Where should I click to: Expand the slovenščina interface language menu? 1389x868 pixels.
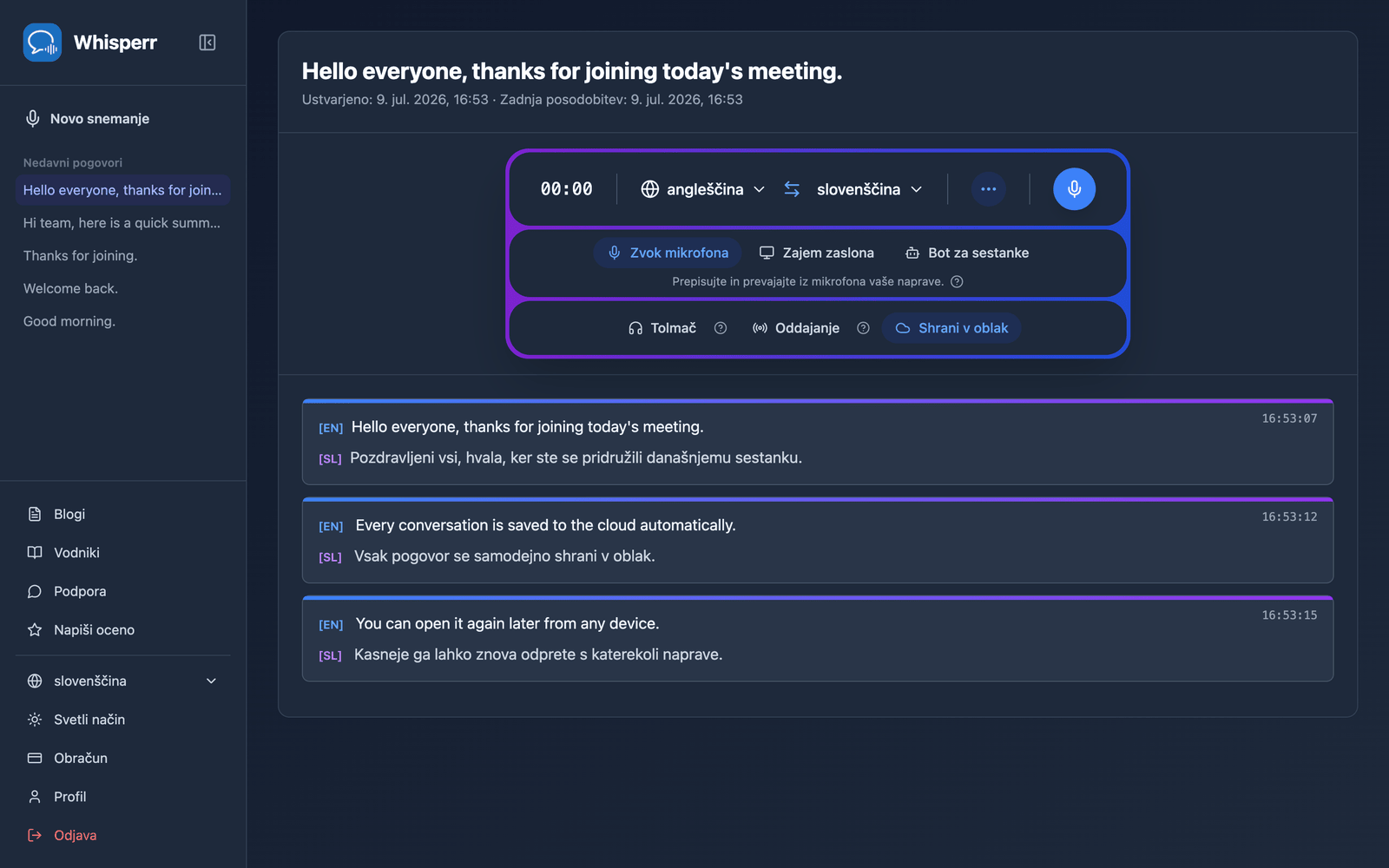[x=123, y=681]
